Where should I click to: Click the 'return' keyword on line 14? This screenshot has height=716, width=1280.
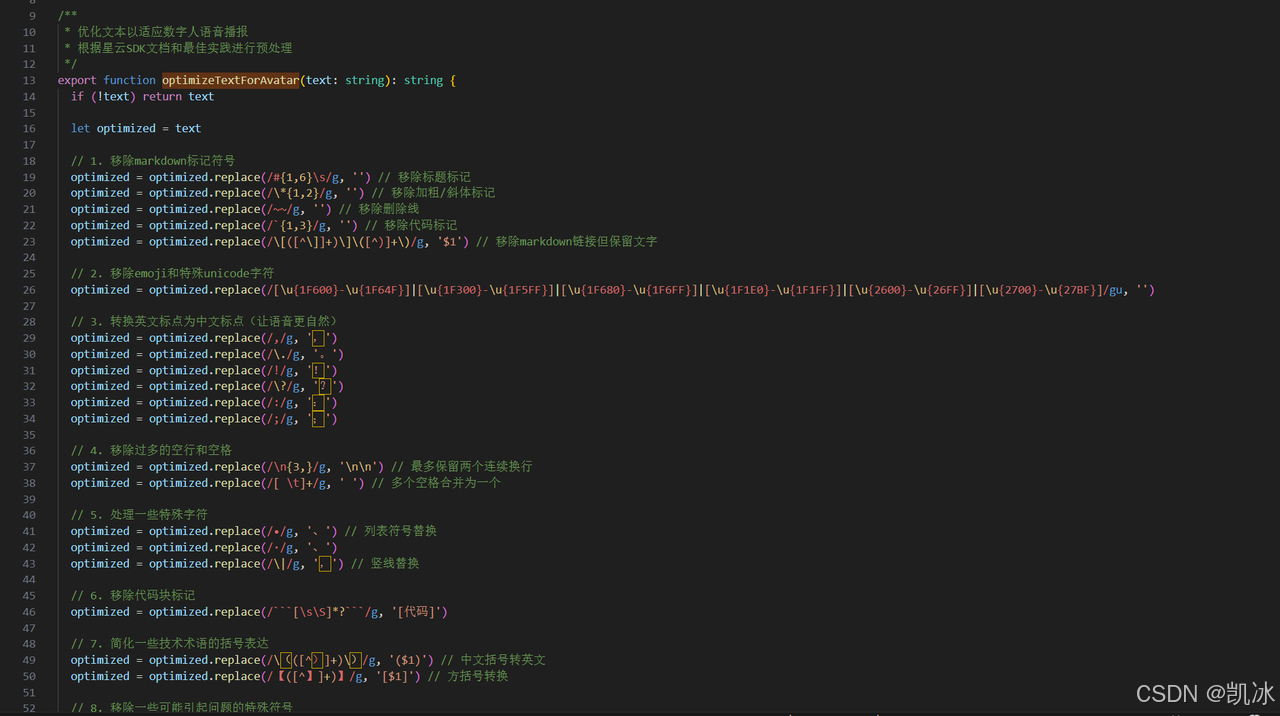[162, 96]
